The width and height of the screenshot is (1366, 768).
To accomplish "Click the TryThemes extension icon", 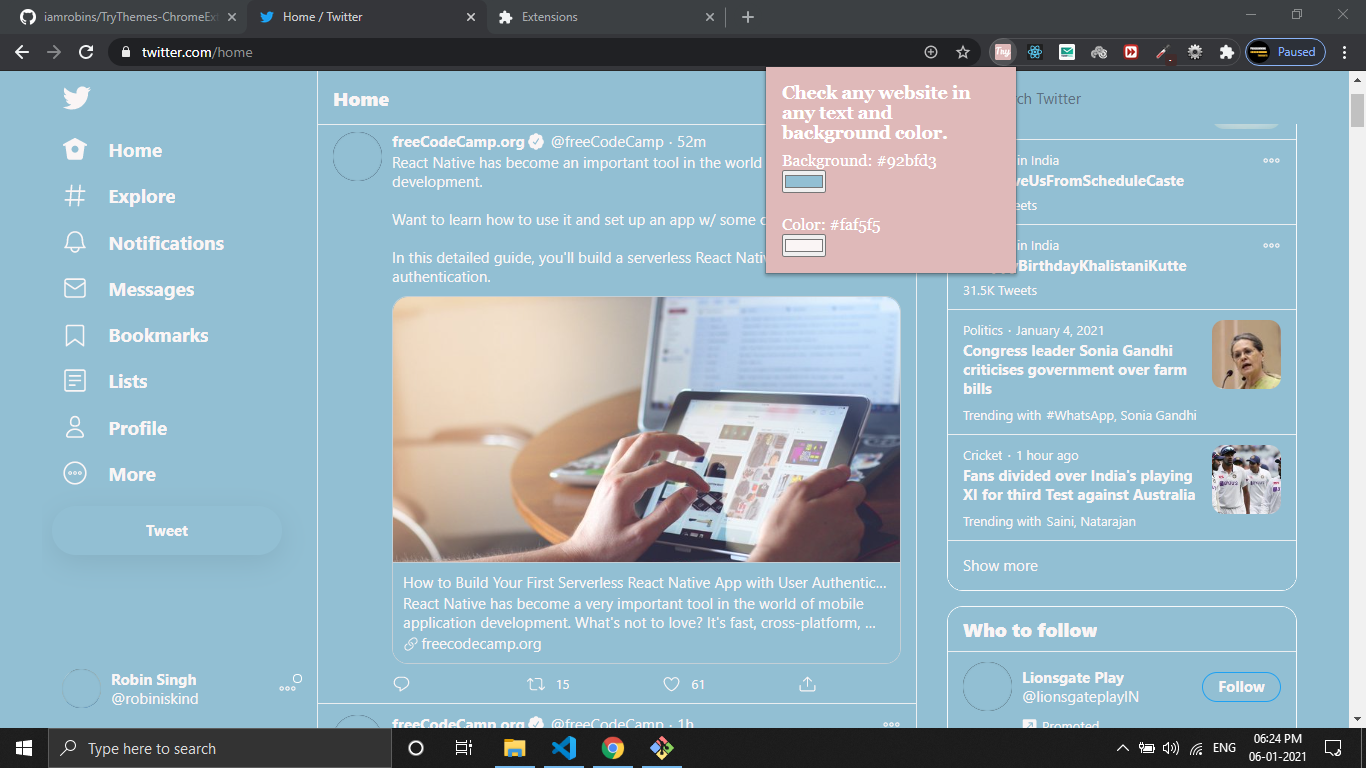I will 1002,52.
